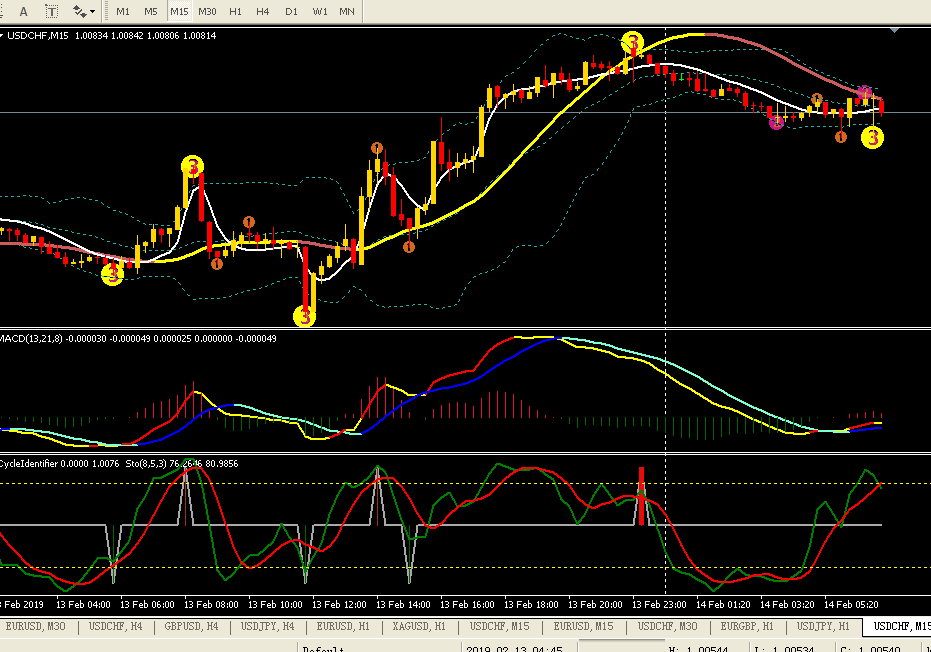Click the yellow 3 marker at chart top
Viewport: 931px width, 652px height.
pyautogui.click(x=632, y=43)
